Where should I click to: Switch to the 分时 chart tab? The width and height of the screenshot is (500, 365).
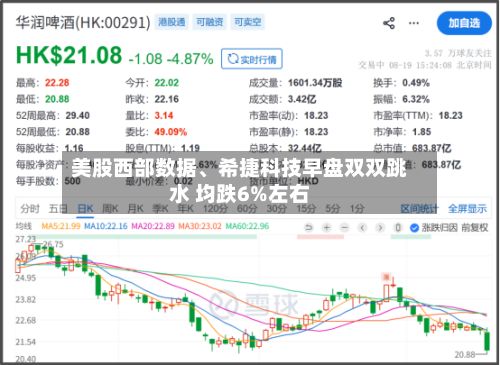coord(30,209)
